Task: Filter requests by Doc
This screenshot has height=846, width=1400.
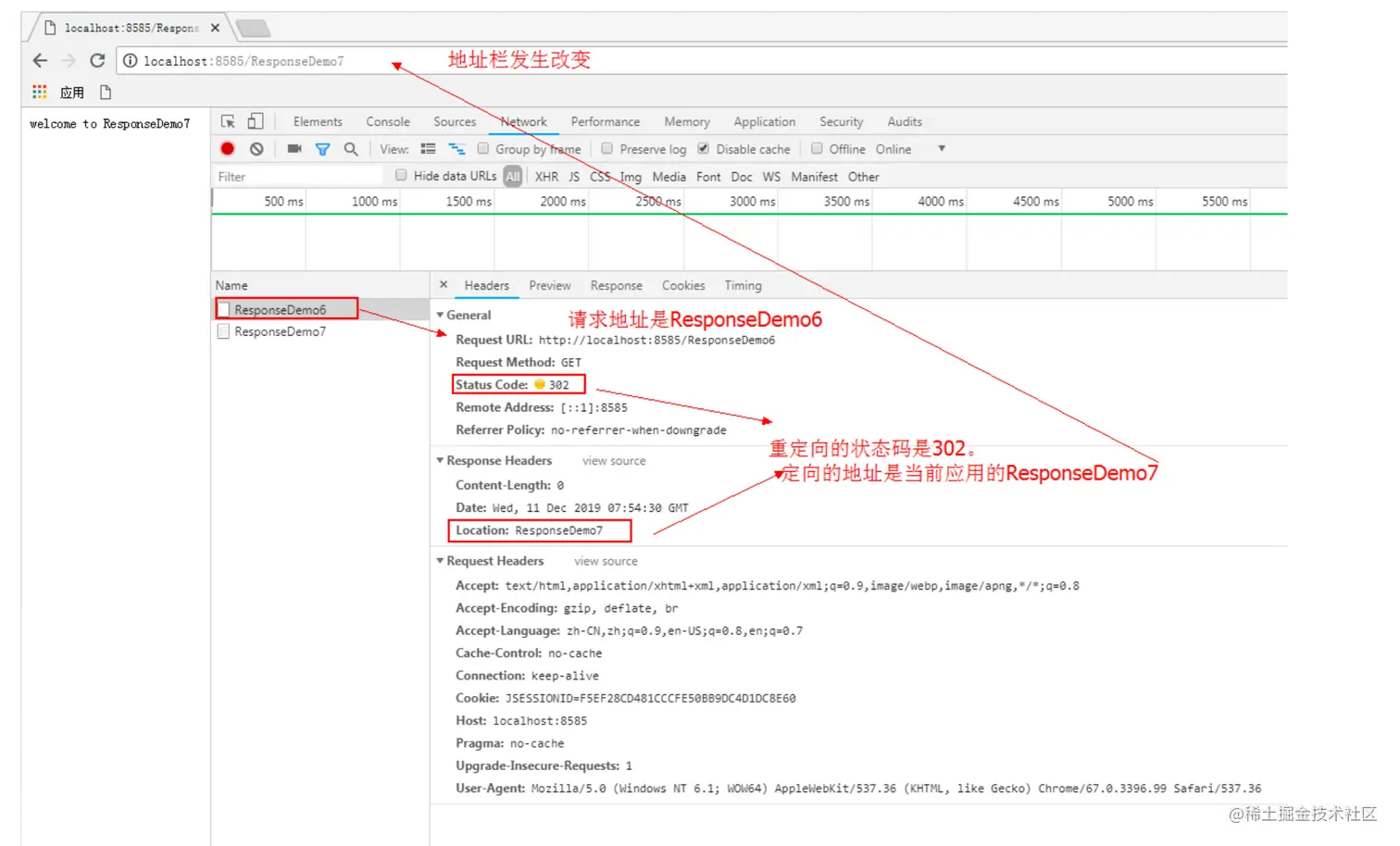Action: [742, 176]
